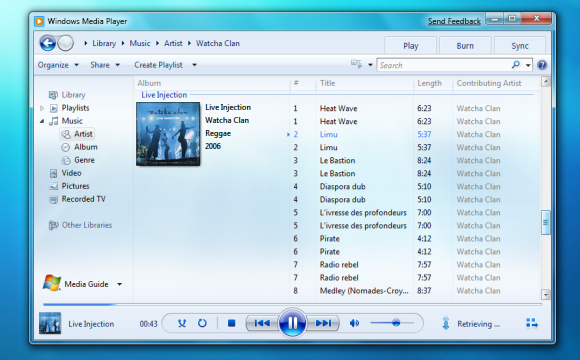Open the View options dropdown arrow

pyautogui.click(x=370, y=65)
